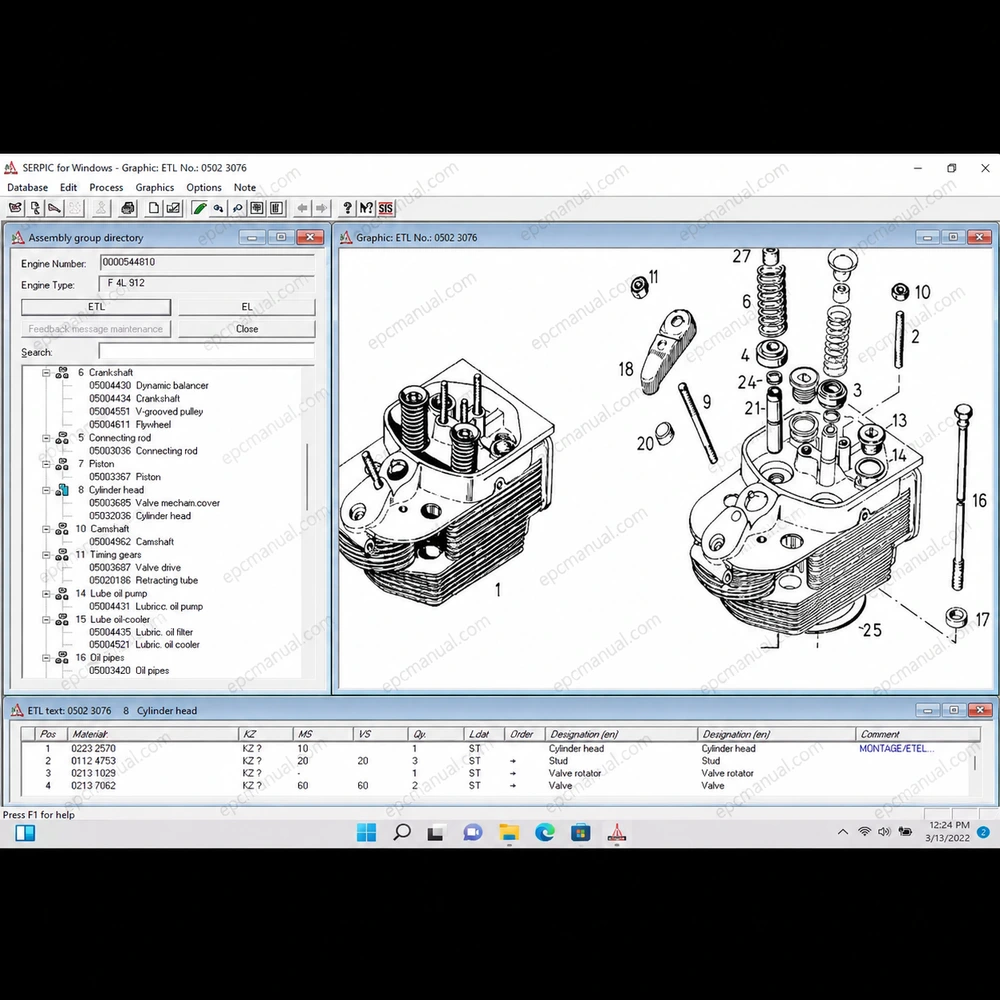This screenshot has height=1000, width=1000.
Task: Collapse the Oil pipes tree group
Action: tap(46, 658)
